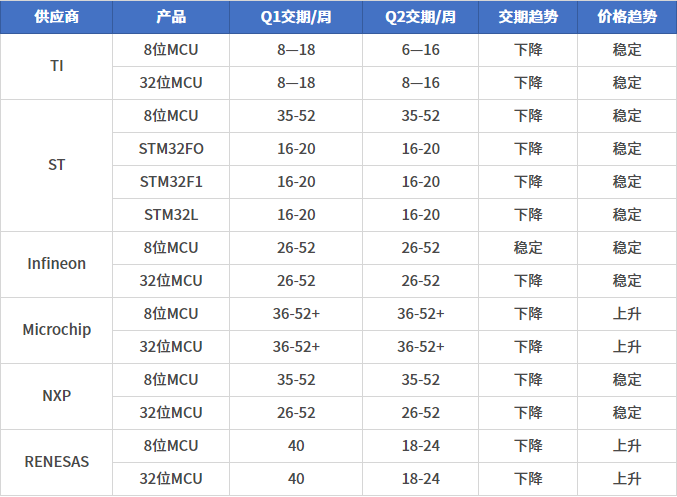
Task: Select the 产品 column header
Action: click(171, 17)
